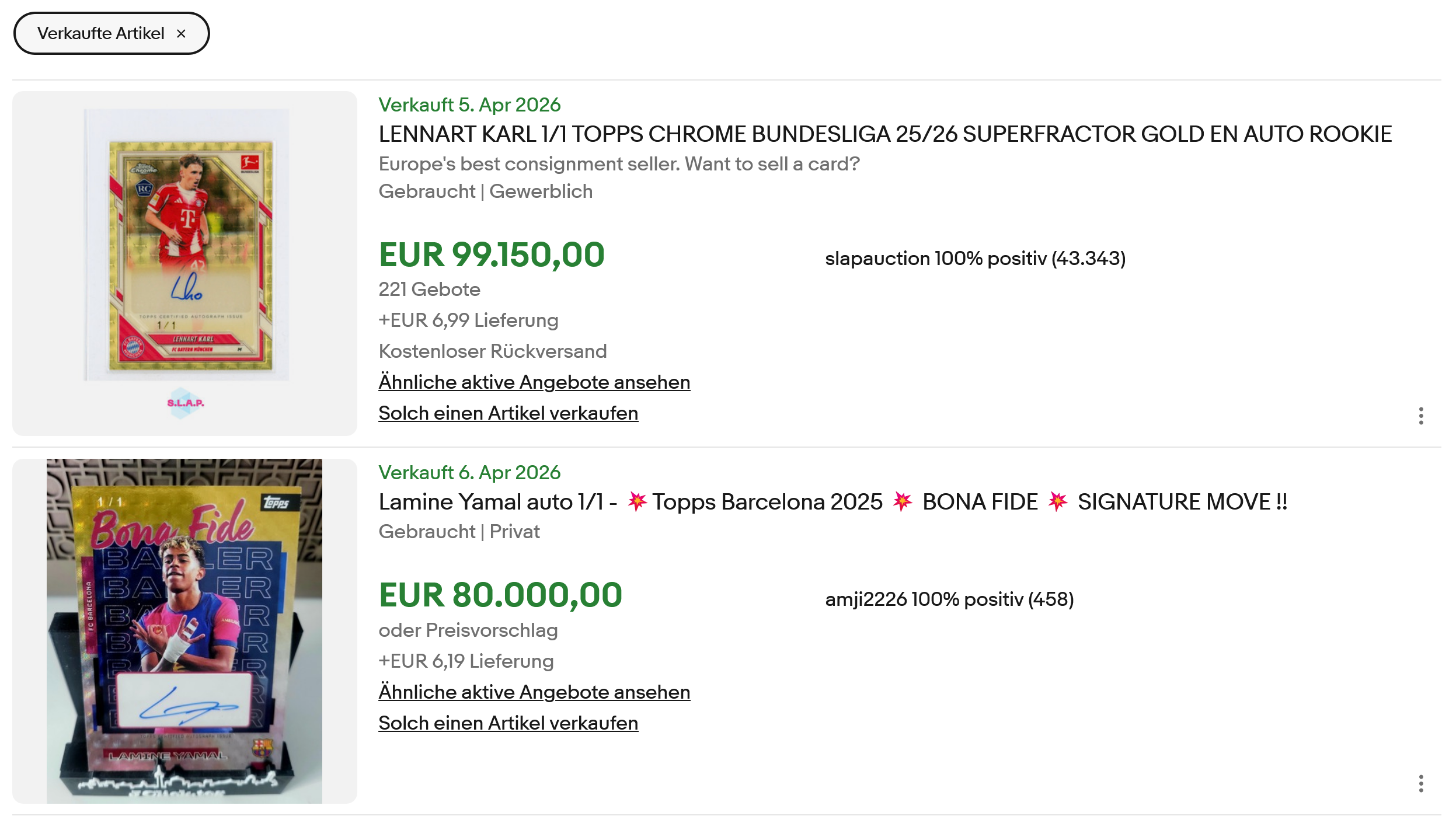Screen dimensions: 1456x816
Task: Open the Lennart Karl card thumbnail
Action: tap(184, 263)
